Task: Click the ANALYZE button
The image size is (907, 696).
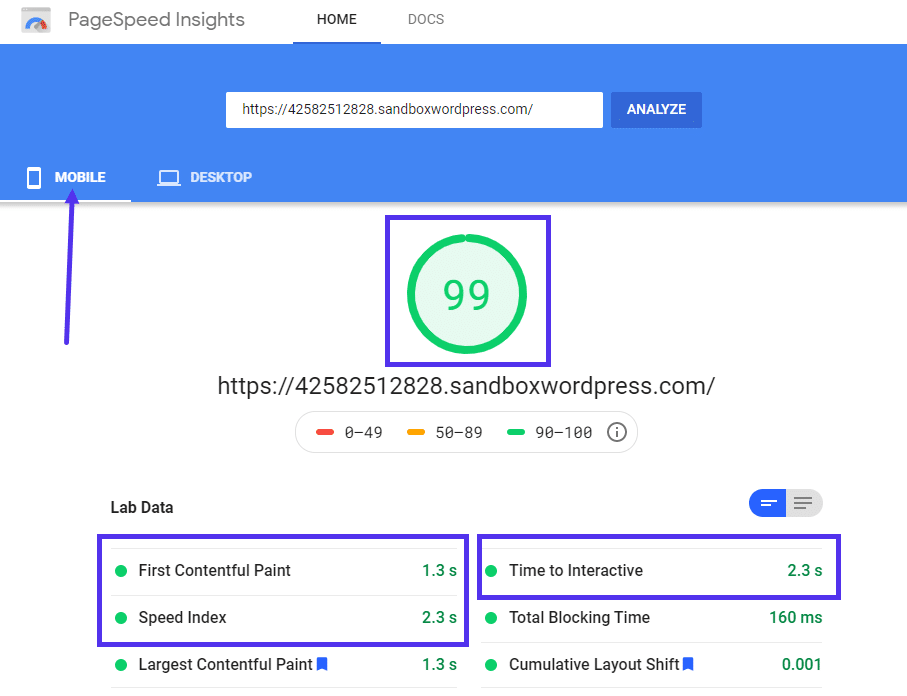Action: coord(655,109)
